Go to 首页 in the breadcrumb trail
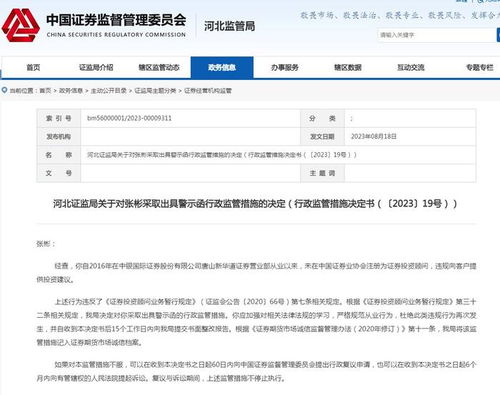500x395 pixels. pyautogui.click(x=45, y=91)
